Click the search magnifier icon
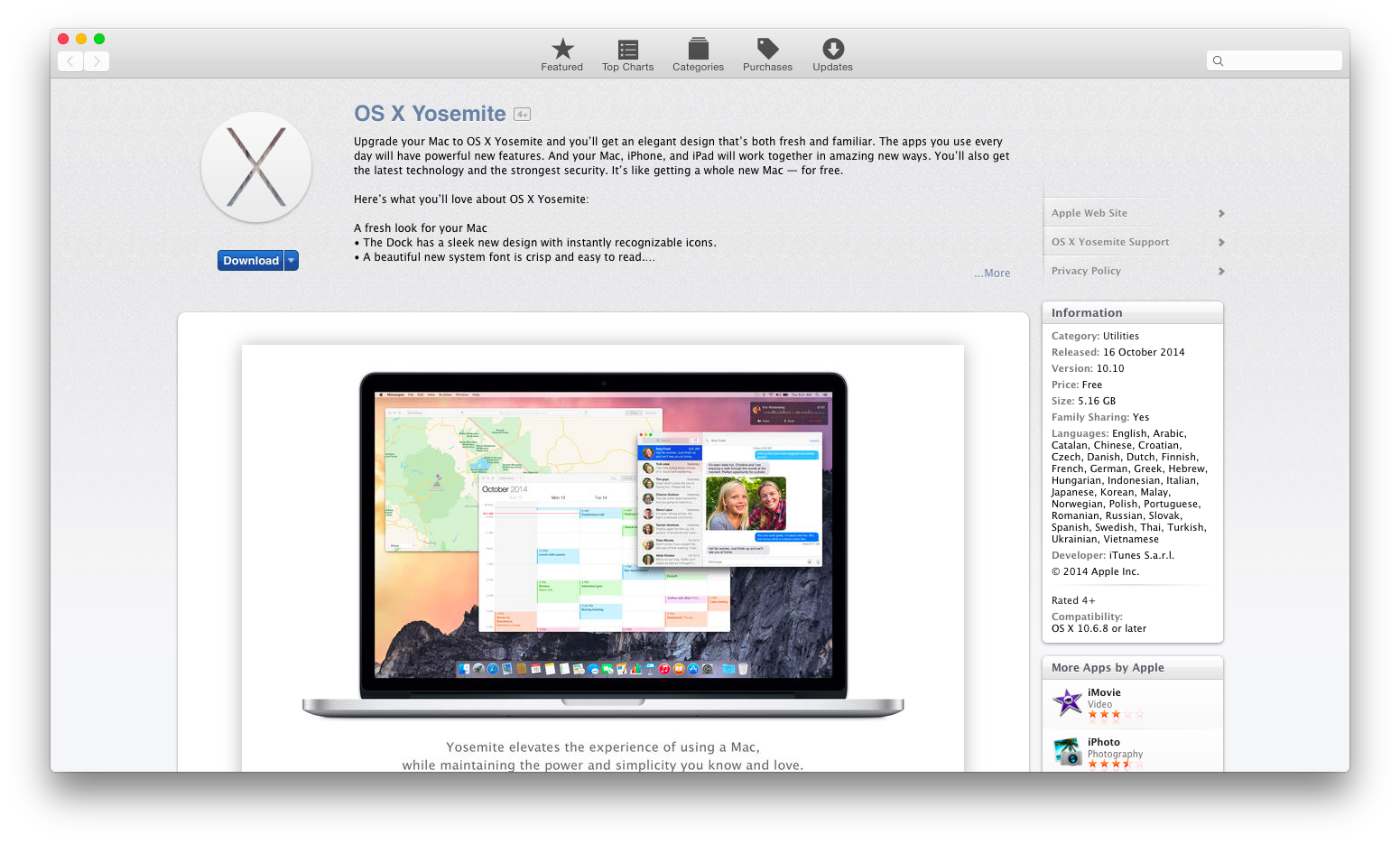Screen dimensions: 1400x844 1218,61
